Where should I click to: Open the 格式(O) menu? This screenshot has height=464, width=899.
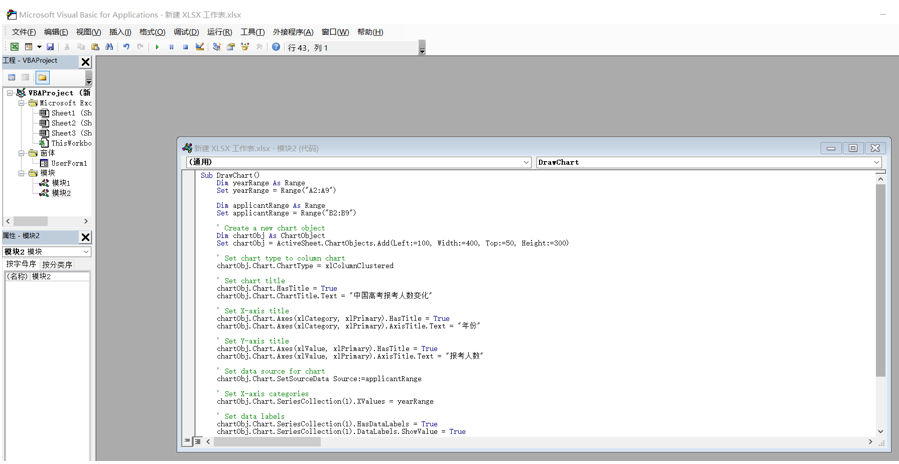[x=153, y=32]
